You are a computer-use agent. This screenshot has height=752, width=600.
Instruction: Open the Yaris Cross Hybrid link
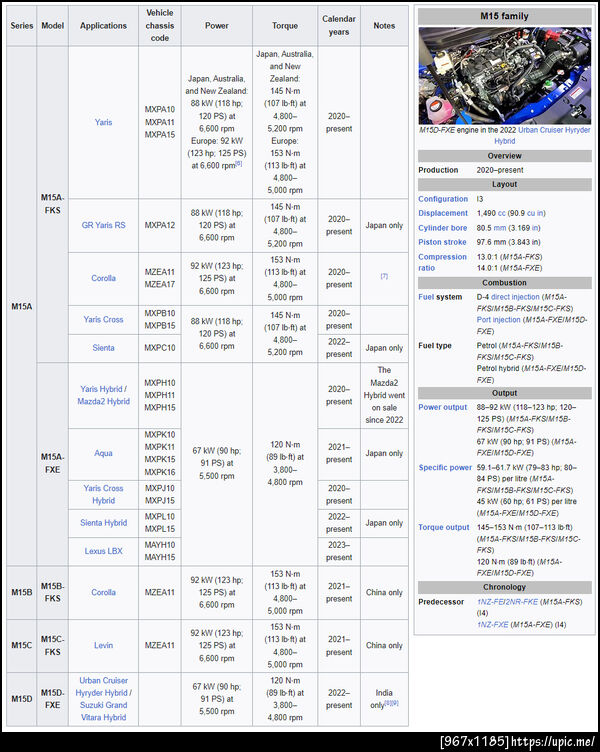click(103, 494)
